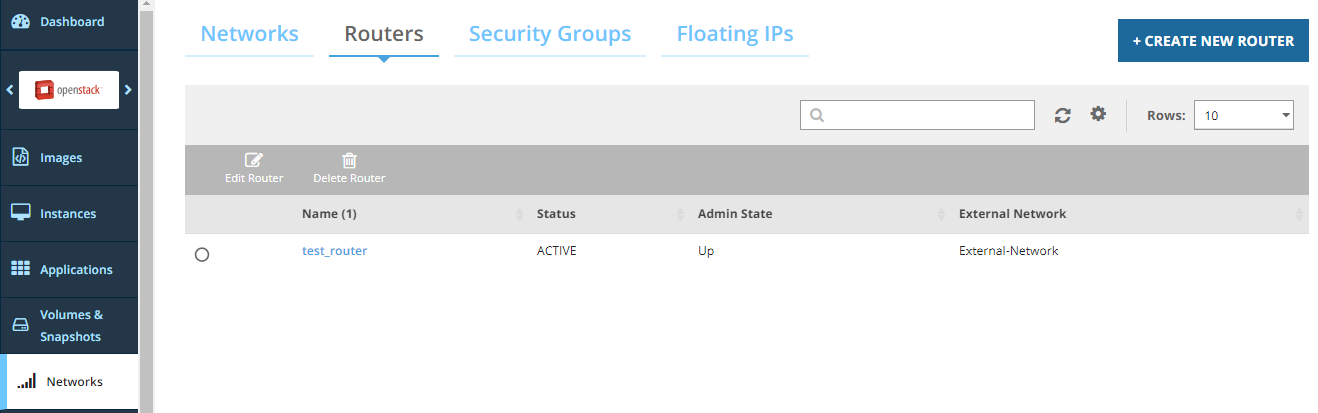
Task: Open the Rows count dropdown
Action: pos(1244,115)
